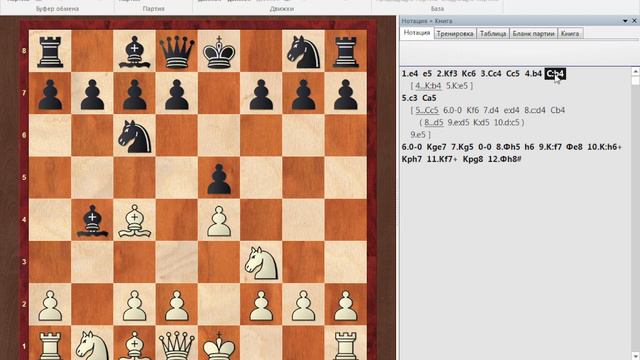This screenshot has height=360, width=640.
Task: Click the notation scrollbar up arrow
Action: (636, 71)
